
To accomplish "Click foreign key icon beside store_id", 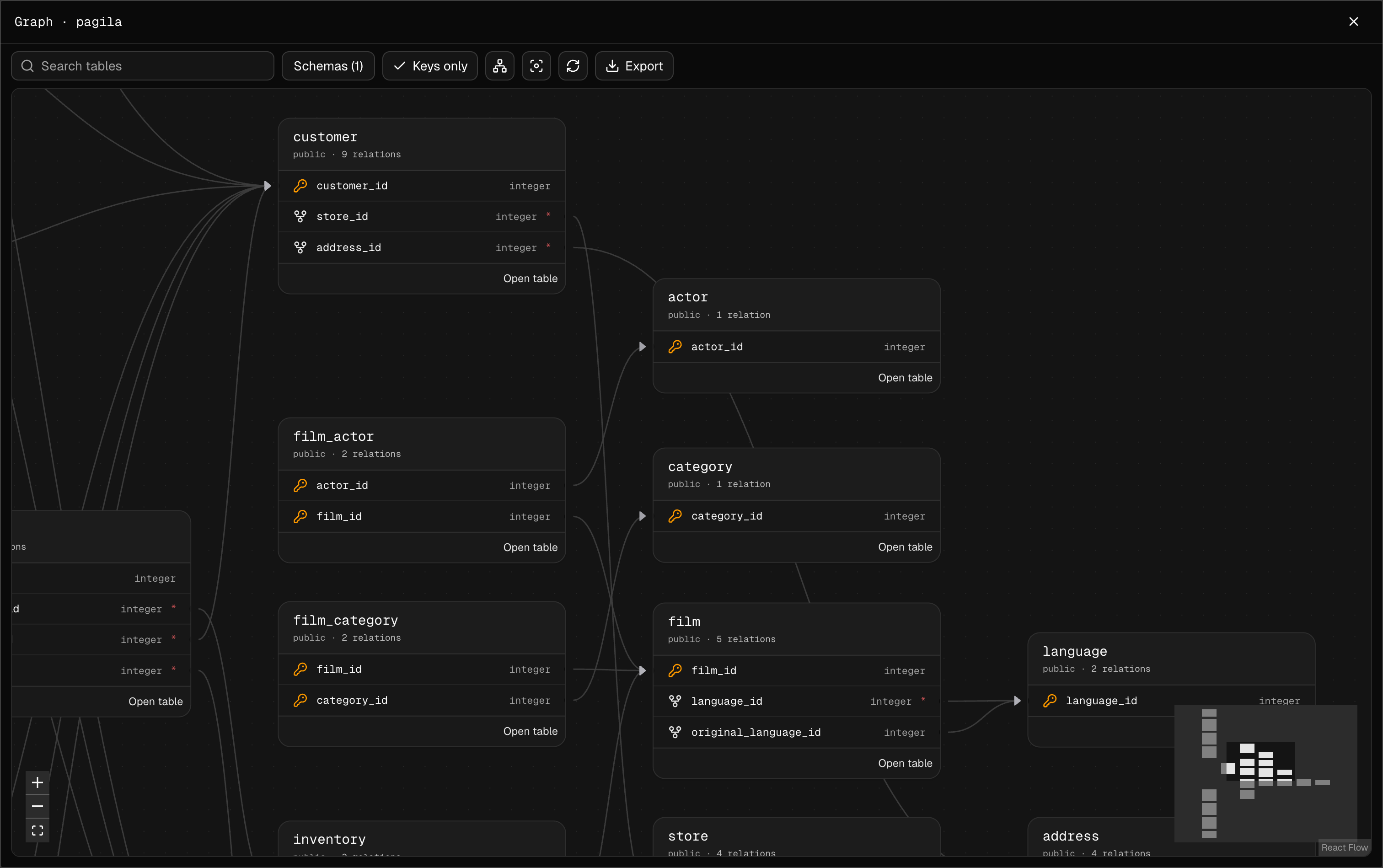I will [300, 216].
